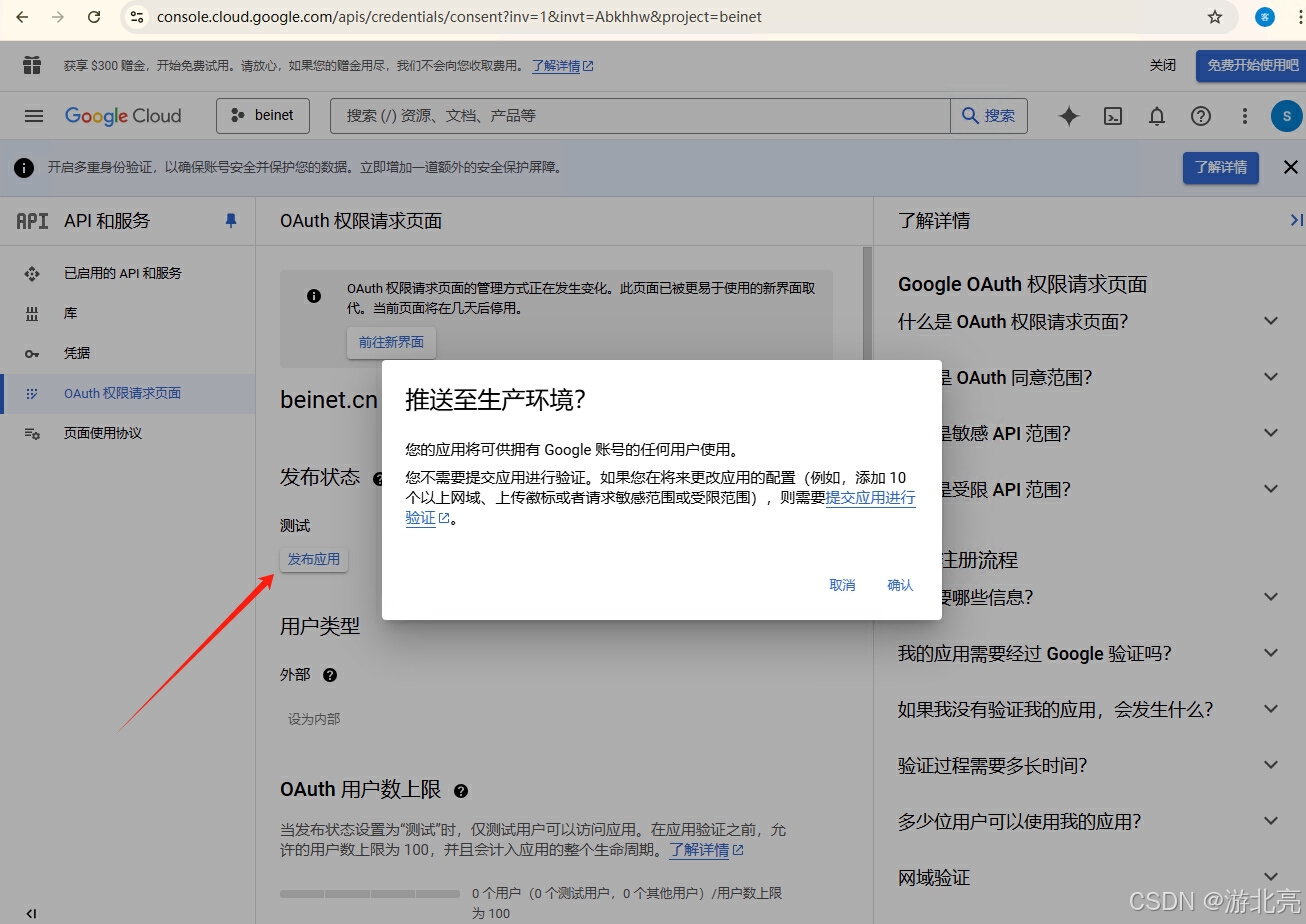The width and height of the screenshot is (1306, 924).
Task: Click the help icon beside 外部
Action: pyautogui.click(x=330, y=675)
